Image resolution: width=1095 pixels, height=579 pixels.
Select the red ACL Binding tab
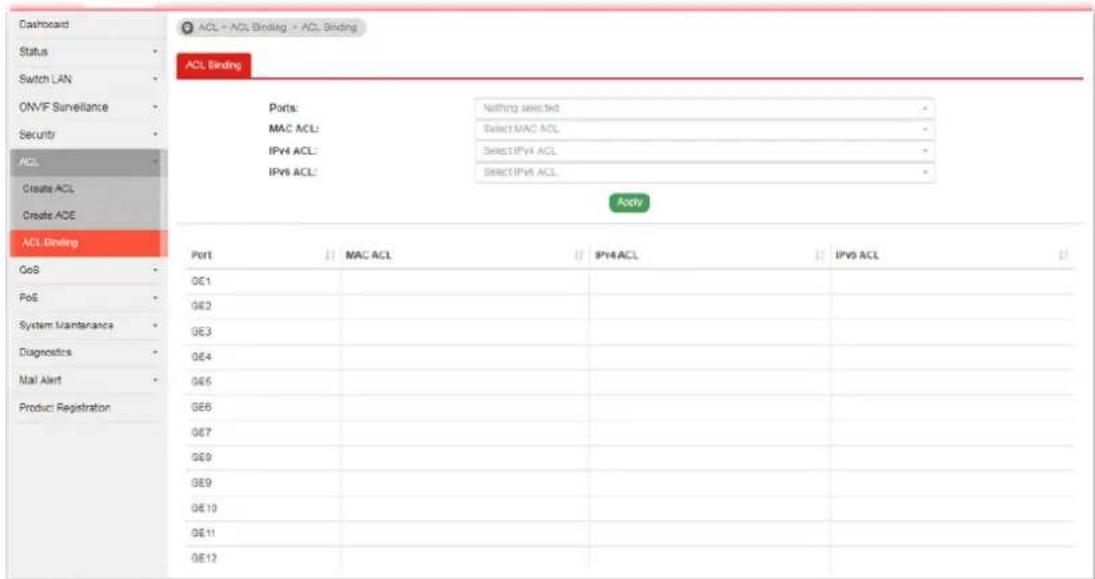tap(213, 66)
